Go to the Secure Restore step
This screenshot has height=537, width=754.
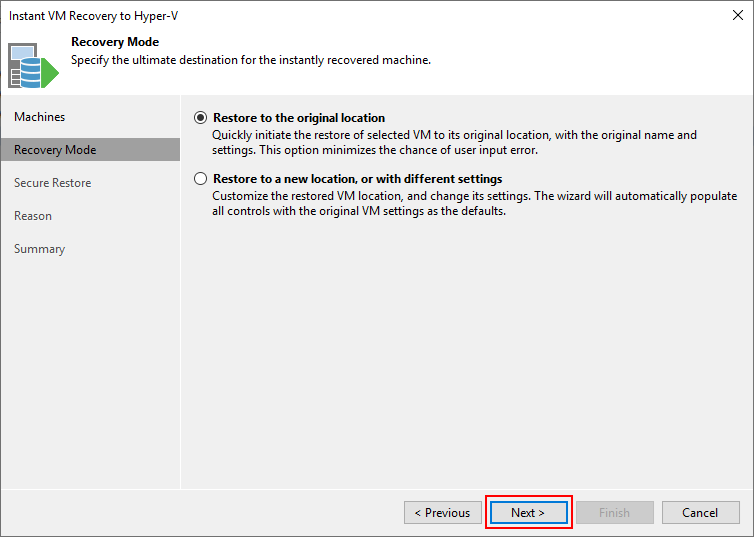[x=52, y=183]
